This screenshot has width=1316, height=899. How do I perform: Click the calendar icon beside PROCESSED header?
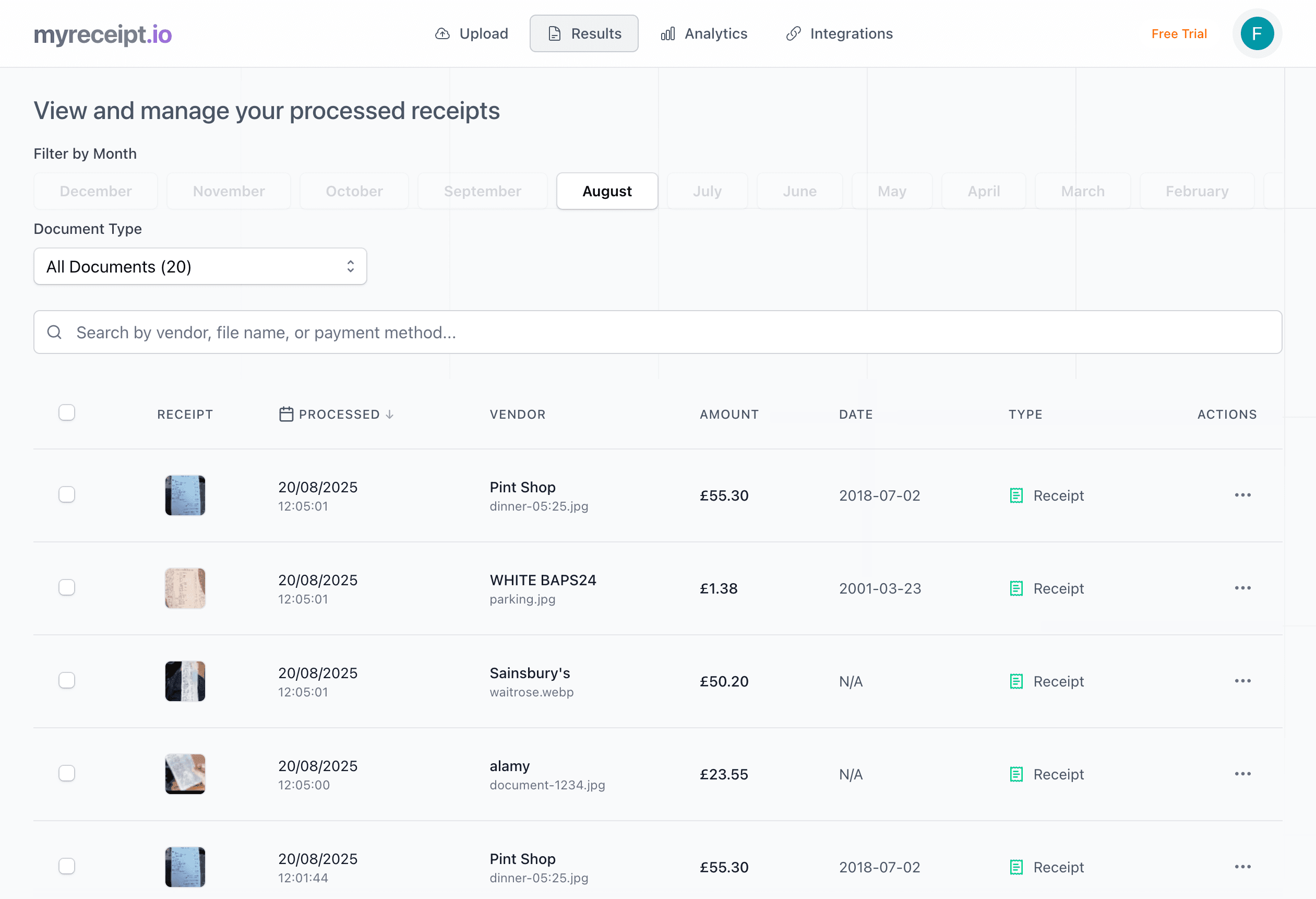coord(285,413)
